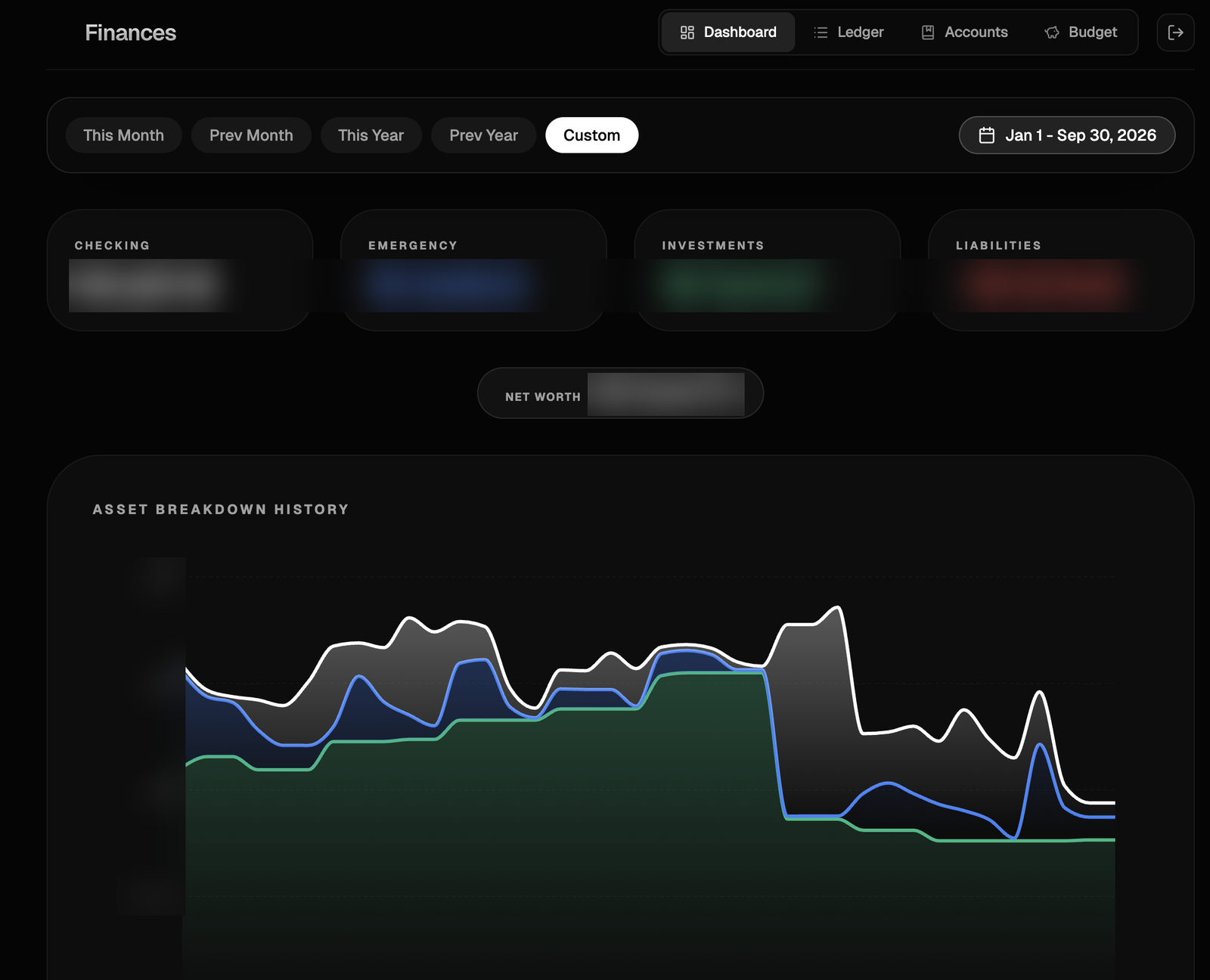Open date range picker Jan 1 - Sep 30, 2026
Image resolution: width=1210 pixels, height=980 pixels.
click(x=1067, y=135)
